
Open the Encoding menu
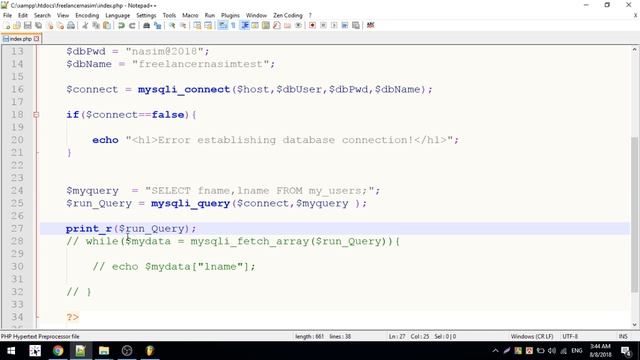click(x=87, y=15)
